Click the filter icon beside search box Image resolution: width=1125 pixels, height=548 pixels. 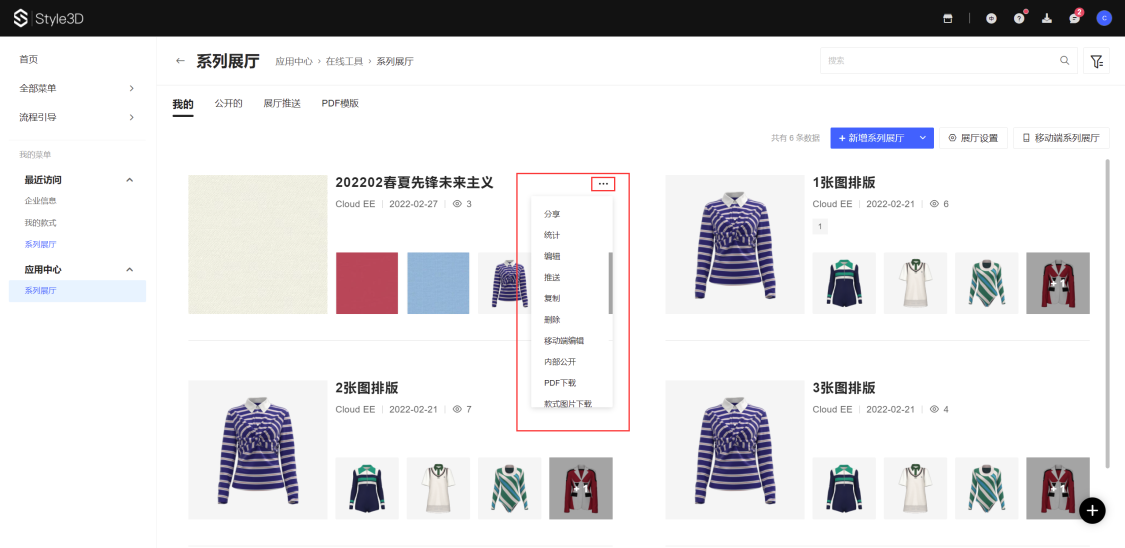(x=1097, y=61)
